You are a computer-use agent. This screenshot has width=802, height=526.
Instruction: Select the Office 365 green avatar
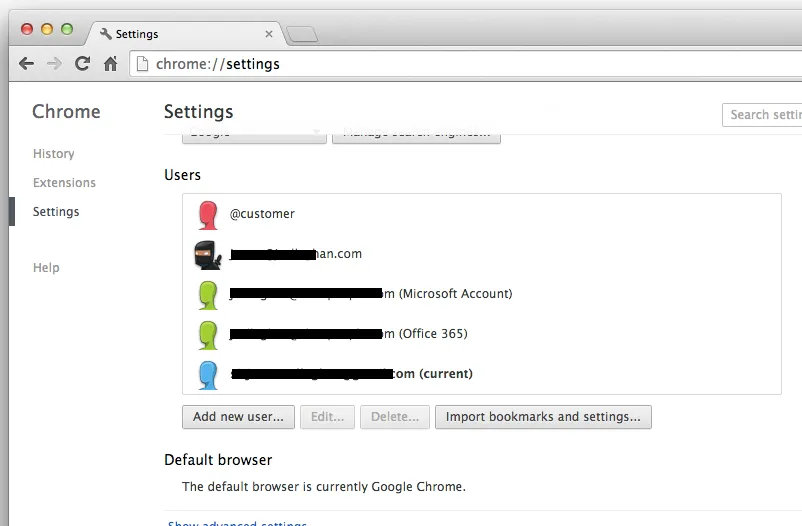(x=208, y=335)
